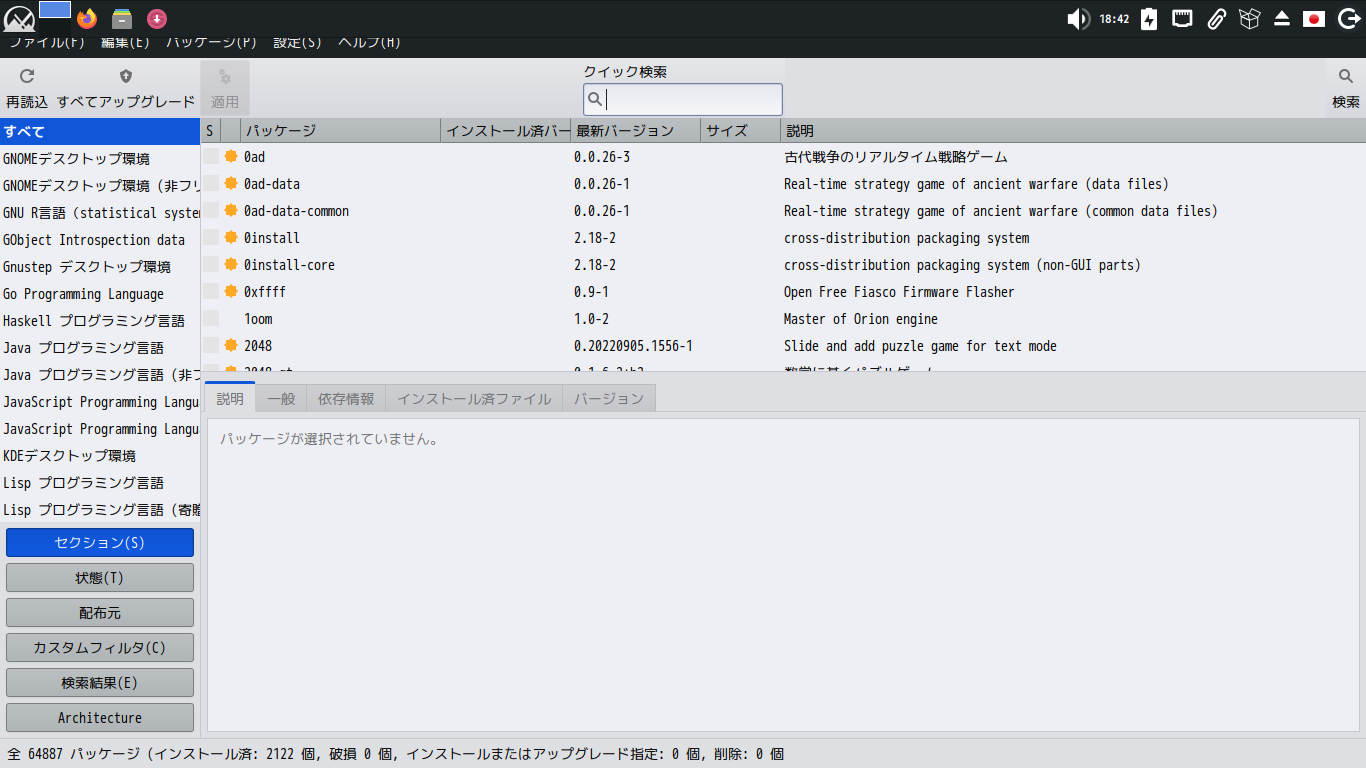Open the wired network tray icon
The image size is (1366, 768).
[x=1182, y=19]
